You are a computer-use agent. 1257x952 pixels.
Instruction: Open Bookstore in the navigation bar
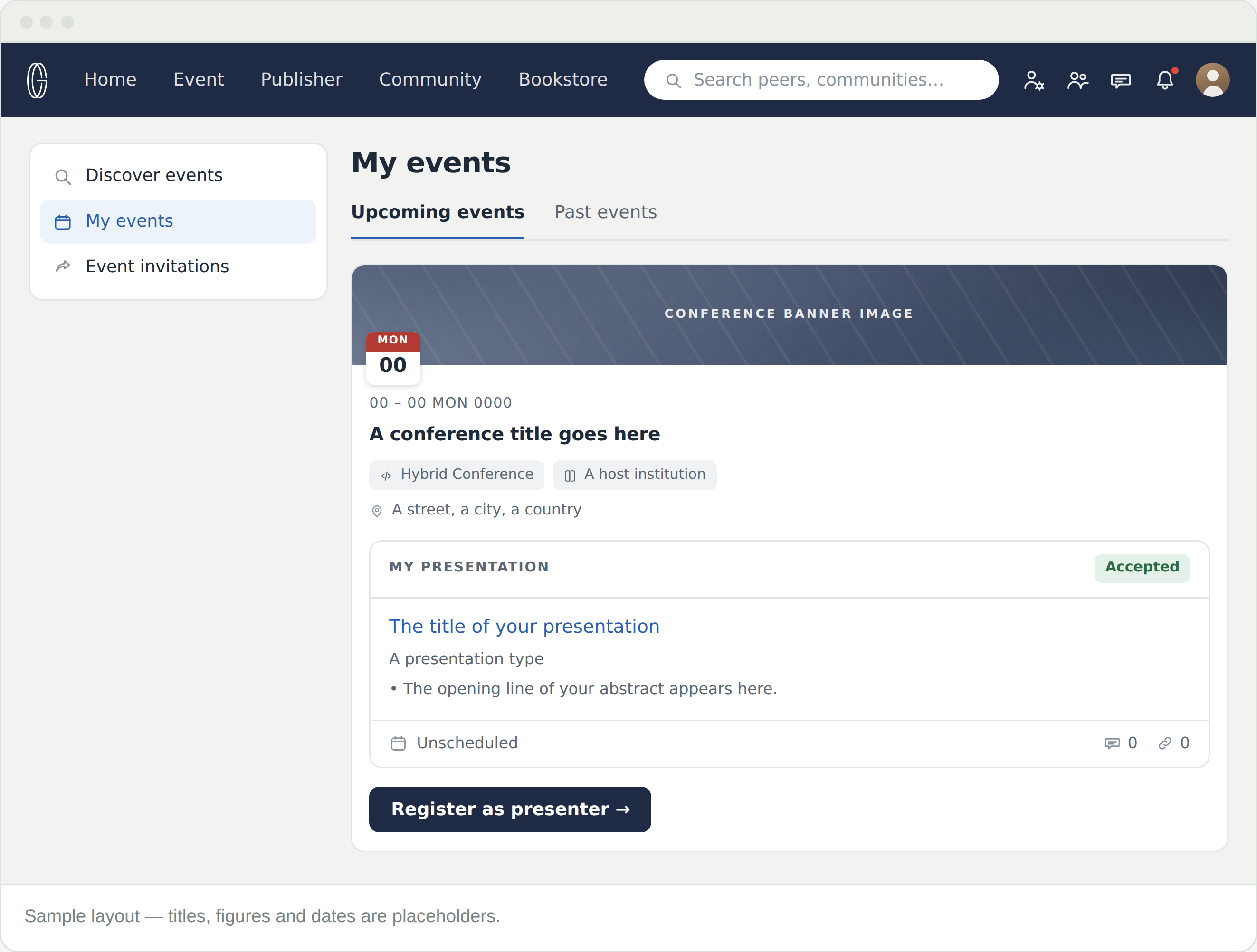point(562,79)
